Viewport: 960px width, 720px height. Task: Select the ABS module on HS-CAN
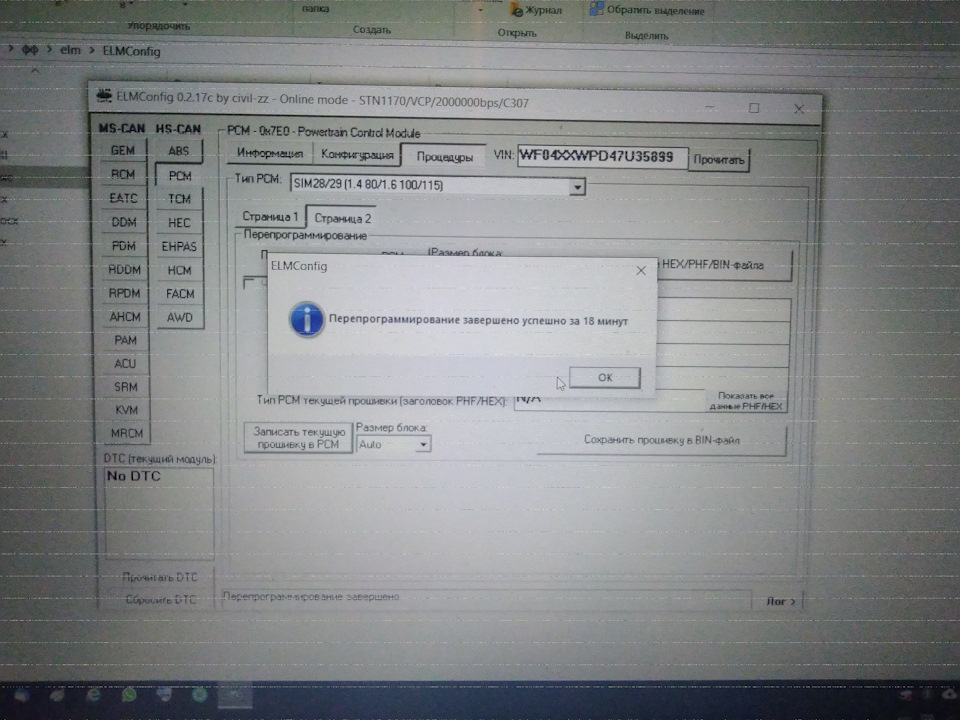(x=179, y=151)
